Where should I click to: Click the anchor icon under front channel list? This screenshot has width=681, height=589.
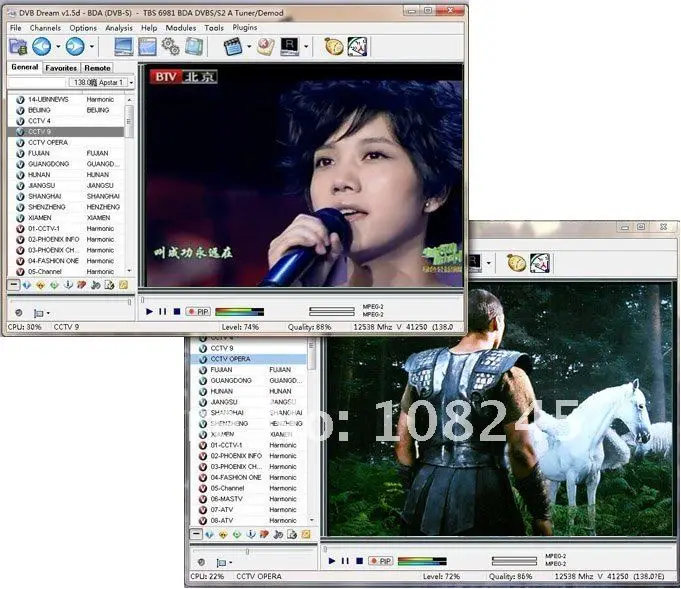tap(68, 285)
